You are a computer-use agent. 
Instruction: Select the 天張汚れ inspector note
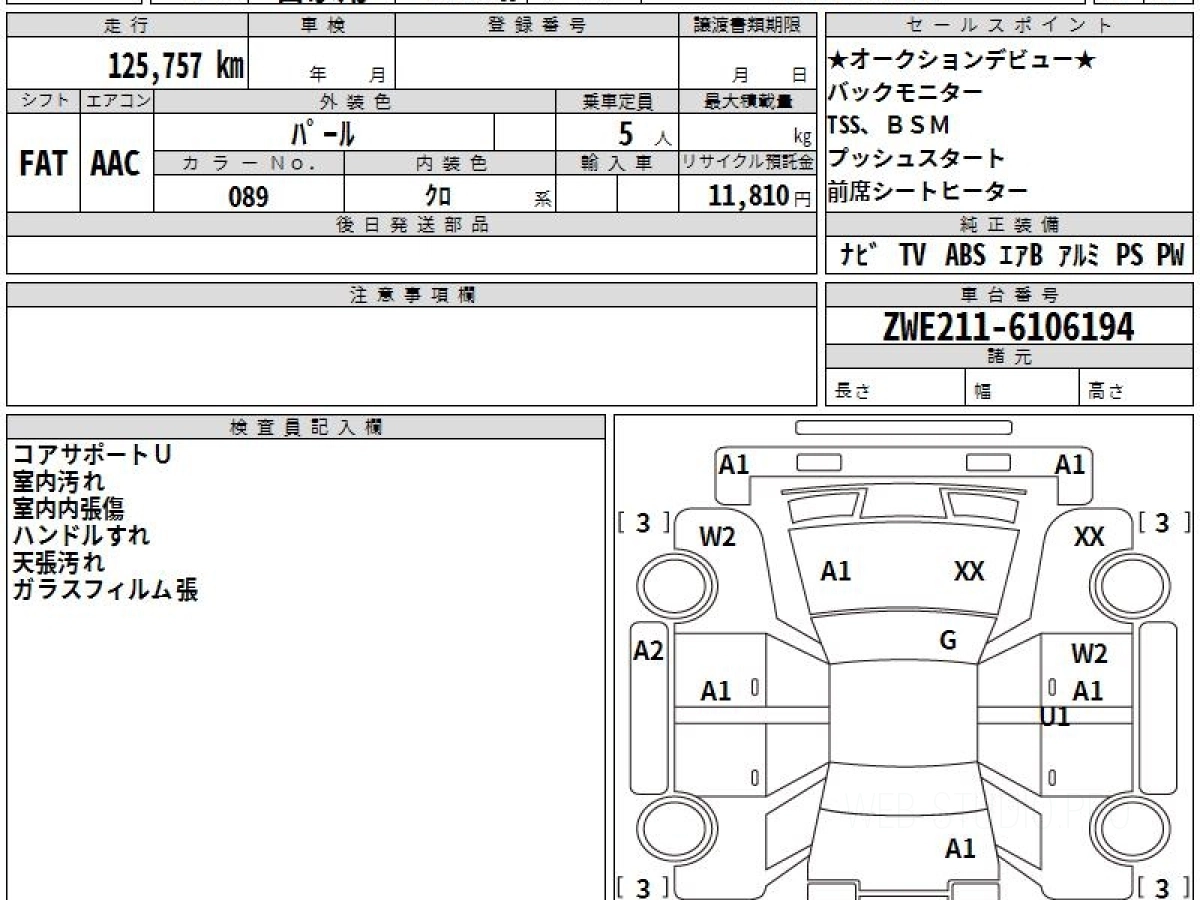[58, 563]
